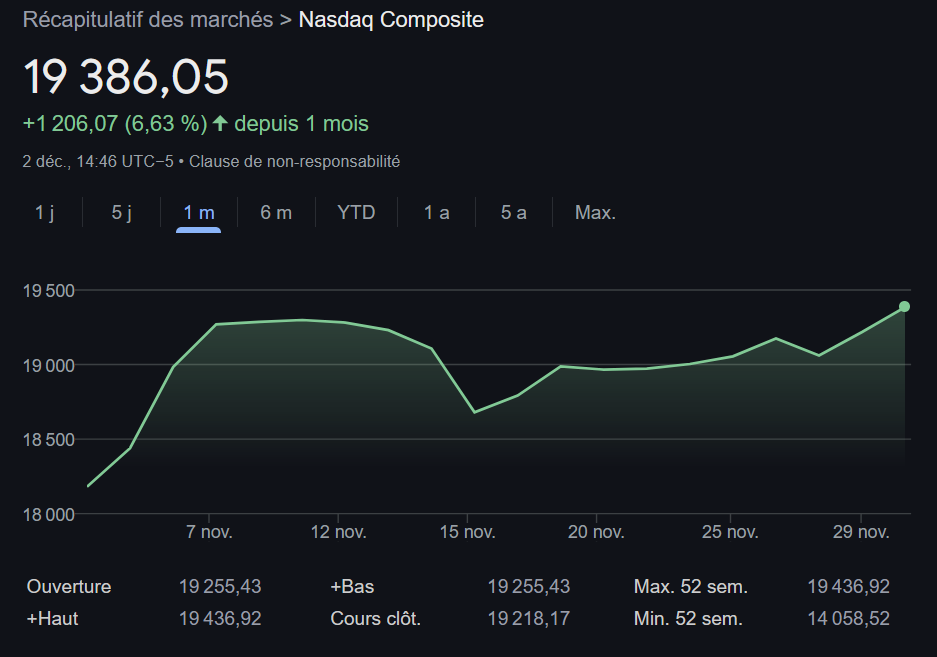Click the Max. 52 sem. value 19 436,92

[849, 586]
